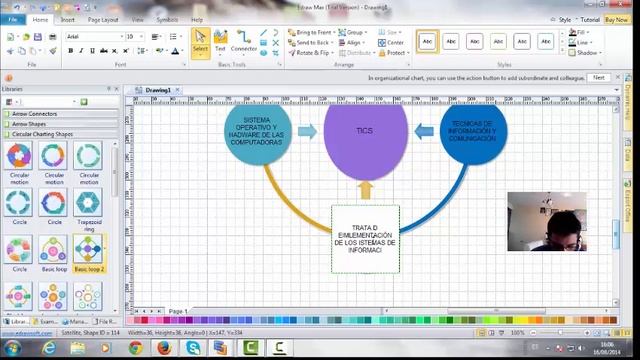Open the Tutorial link

point(590,20)
